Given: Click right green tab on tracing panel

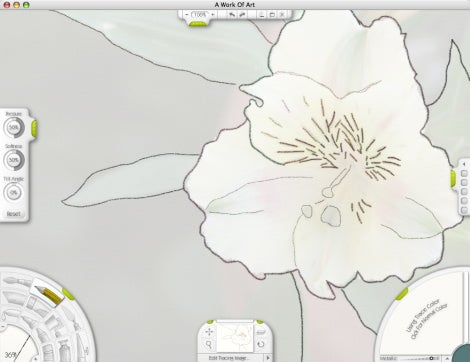Looking at the screenshot, I should [260, 322].
